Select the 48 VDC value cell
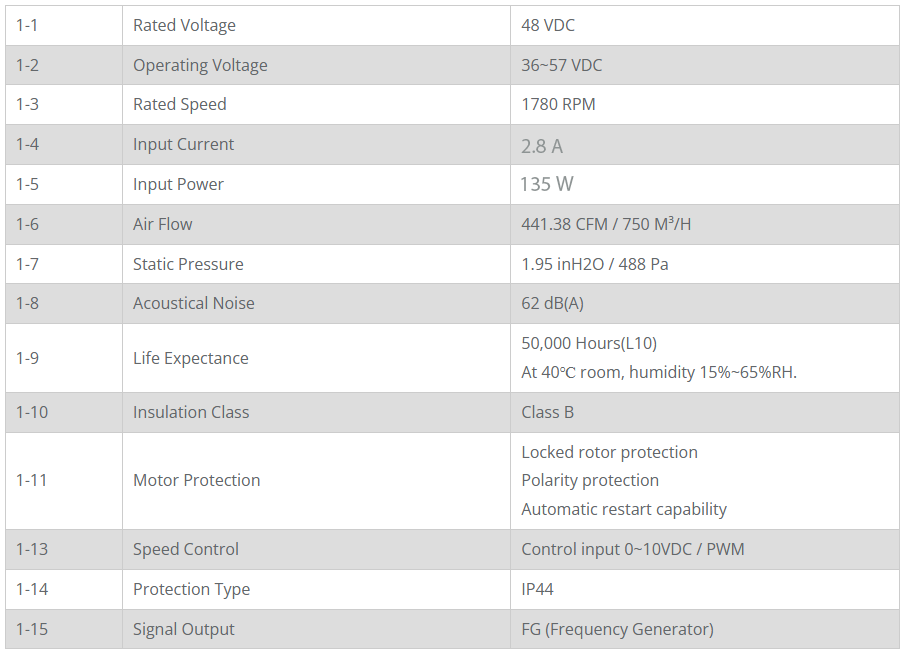This screenshot has width=907, height=653. pos(705,25)
